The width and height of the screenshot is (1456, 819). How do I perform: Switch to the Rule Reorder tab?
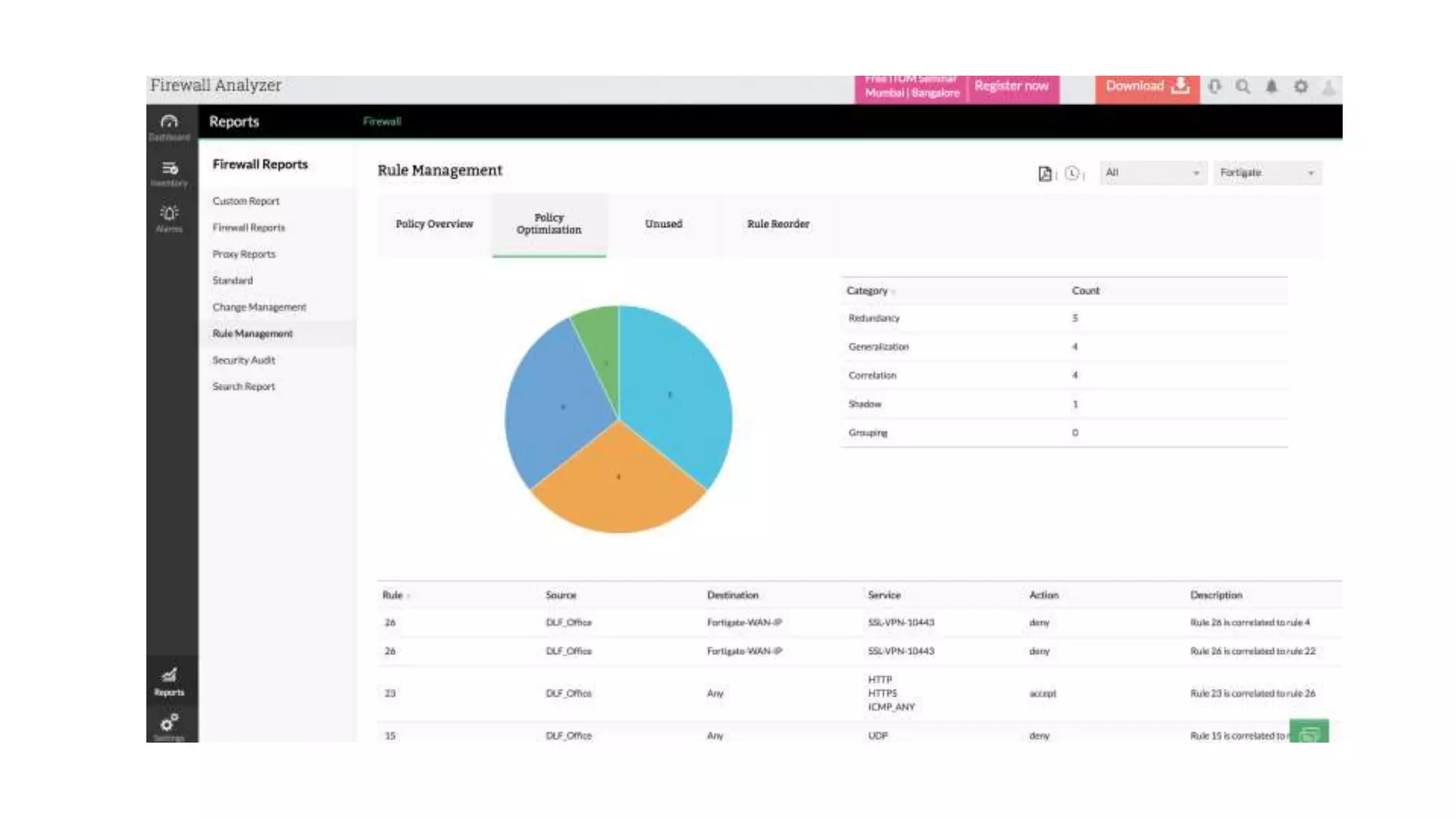(x=778, y=224)
